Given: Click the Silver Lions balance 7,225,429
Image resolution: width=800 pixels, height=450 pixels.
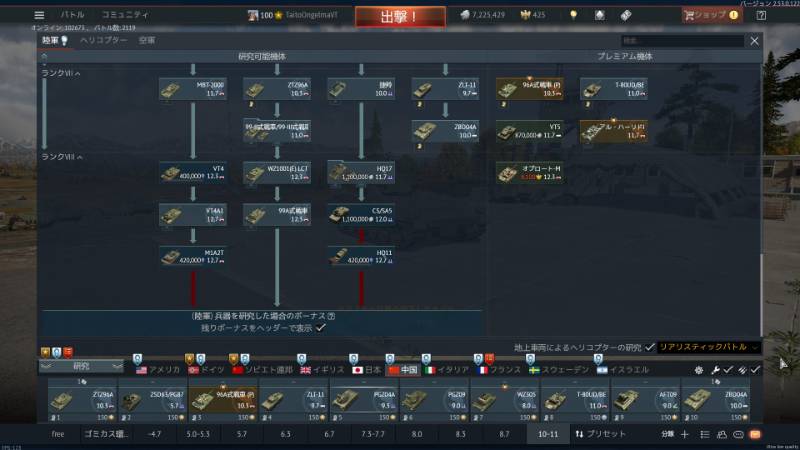Looking at the screenshot, I should (482, 15).
